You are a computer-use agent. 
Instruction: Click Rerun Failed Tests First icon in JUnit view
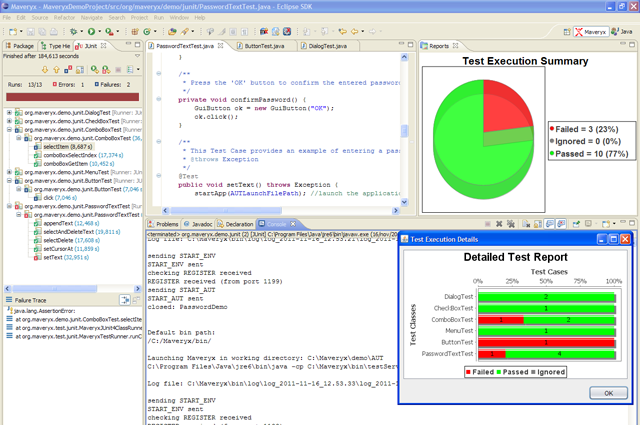[106, 70]
